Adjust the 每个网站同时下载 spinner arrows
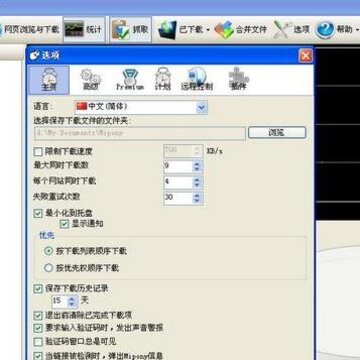This screenshot has height=360, width=360. pyautogui.click(x=197, y=182)
